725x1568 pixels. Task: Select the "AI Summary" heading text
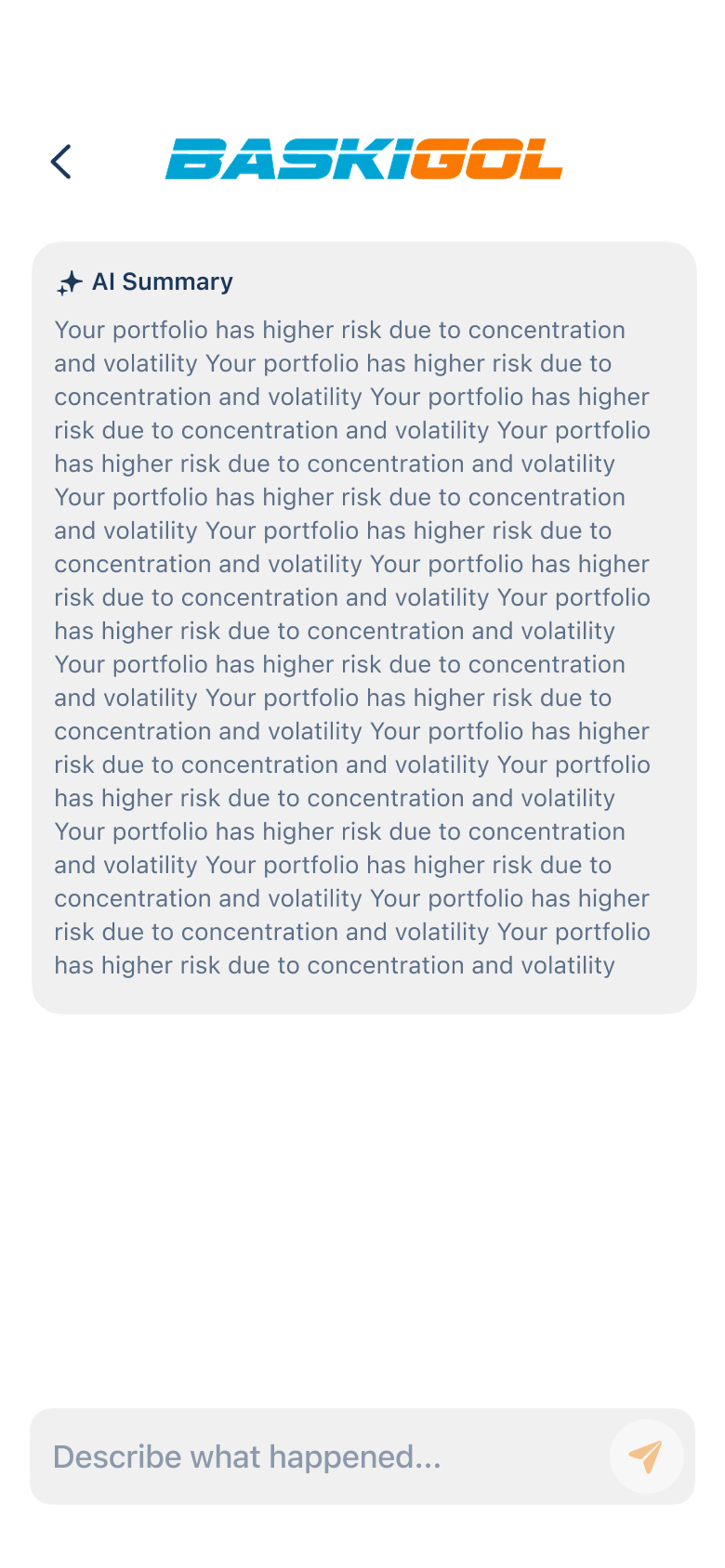[163, 281]
